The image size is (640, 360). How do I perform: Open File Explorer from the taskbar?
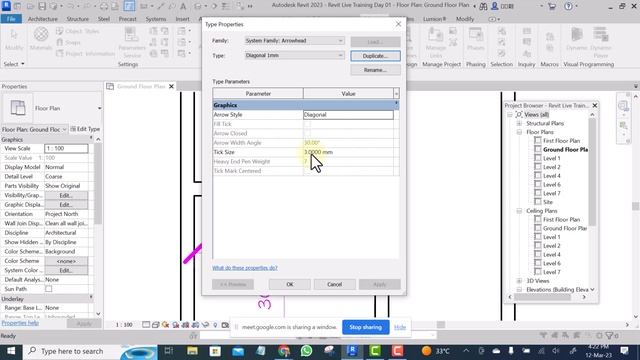click(x=192, y=351)
